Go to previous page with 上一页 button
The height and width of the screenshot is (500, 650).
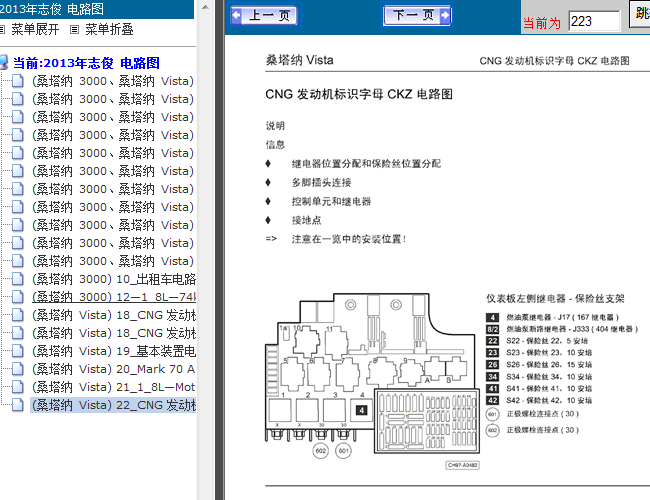tap(264, 15)
